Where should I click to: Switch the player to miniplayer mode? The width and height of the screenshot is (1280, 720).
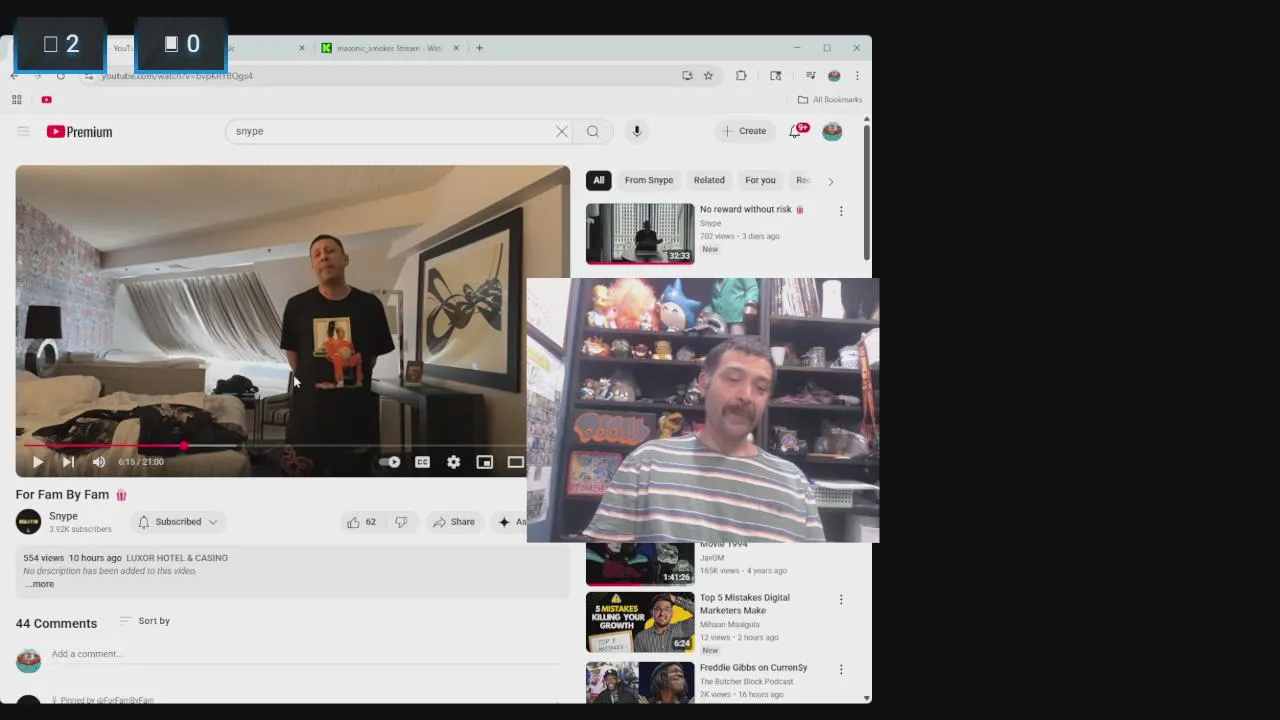pos(485,462)
